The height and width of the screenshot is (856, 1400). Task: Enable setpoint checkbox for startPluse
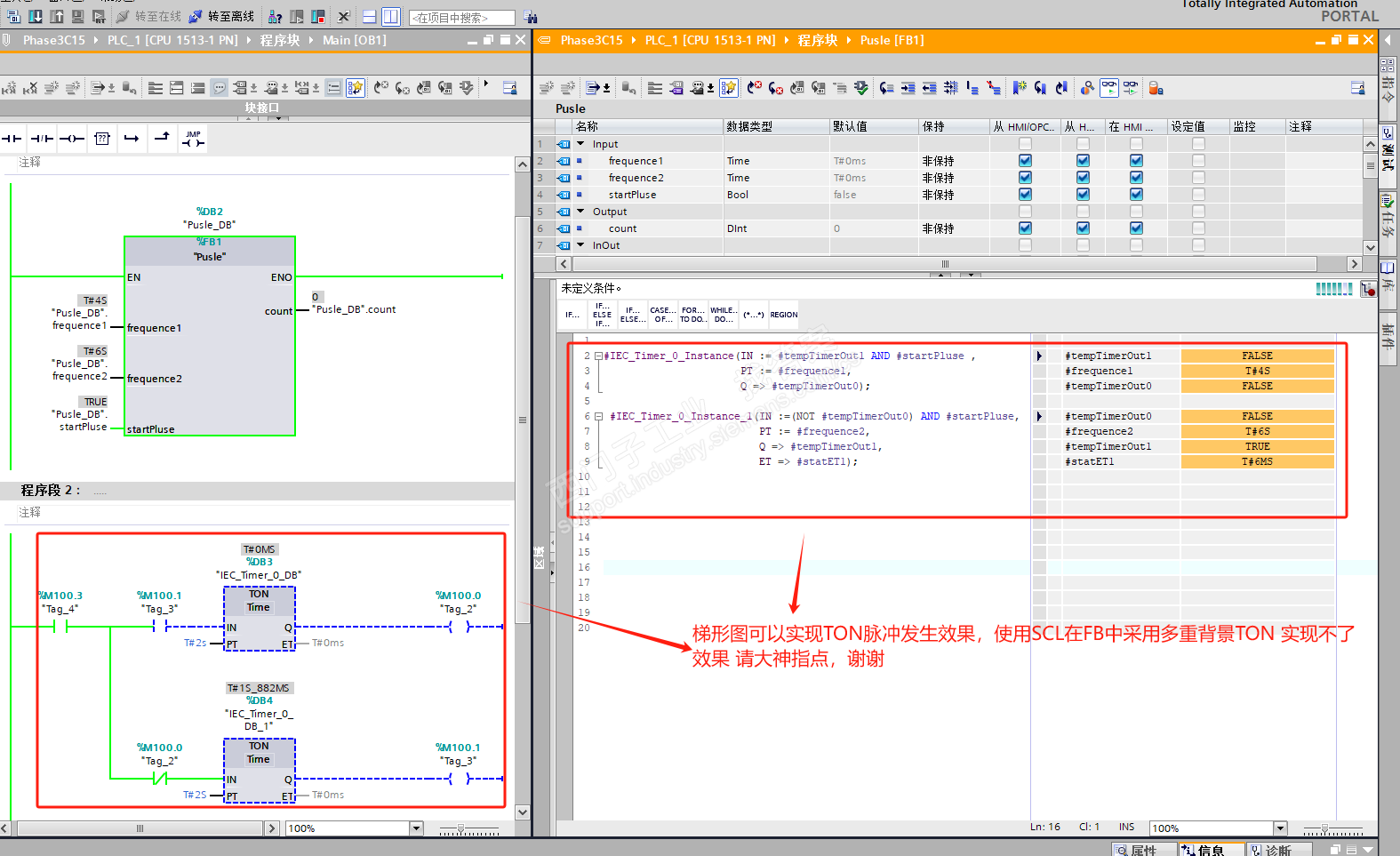tap(1198, 195)
